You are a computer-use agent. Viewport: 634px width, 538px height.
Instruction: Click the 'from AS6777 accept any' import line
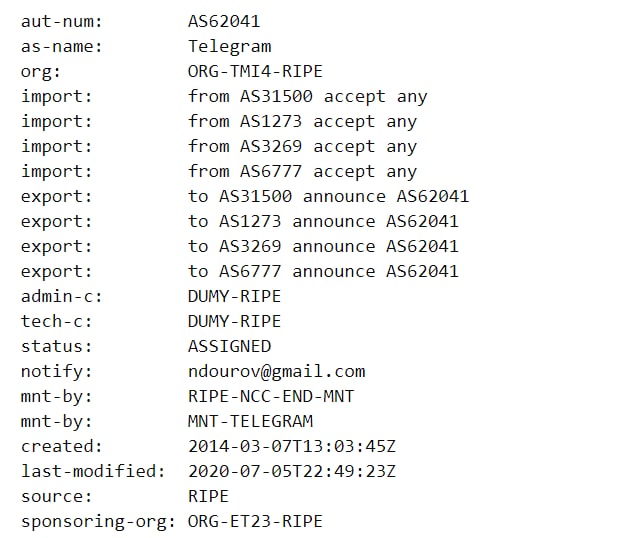coord(302,171)
